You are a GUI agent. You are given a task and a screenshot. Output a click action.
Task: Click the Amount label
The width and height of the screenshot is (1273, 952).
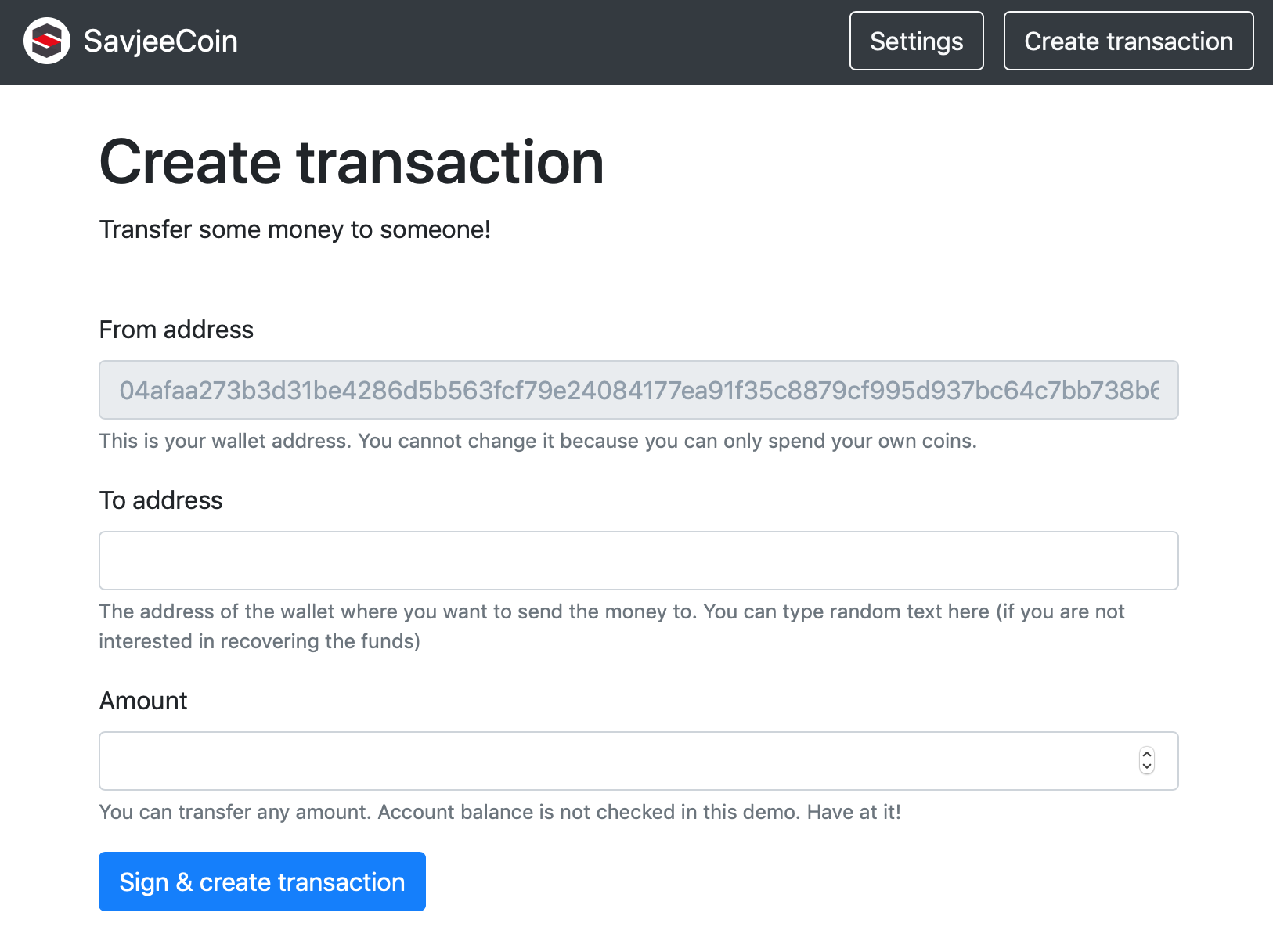pyautogui.click(x=143, y=701)
